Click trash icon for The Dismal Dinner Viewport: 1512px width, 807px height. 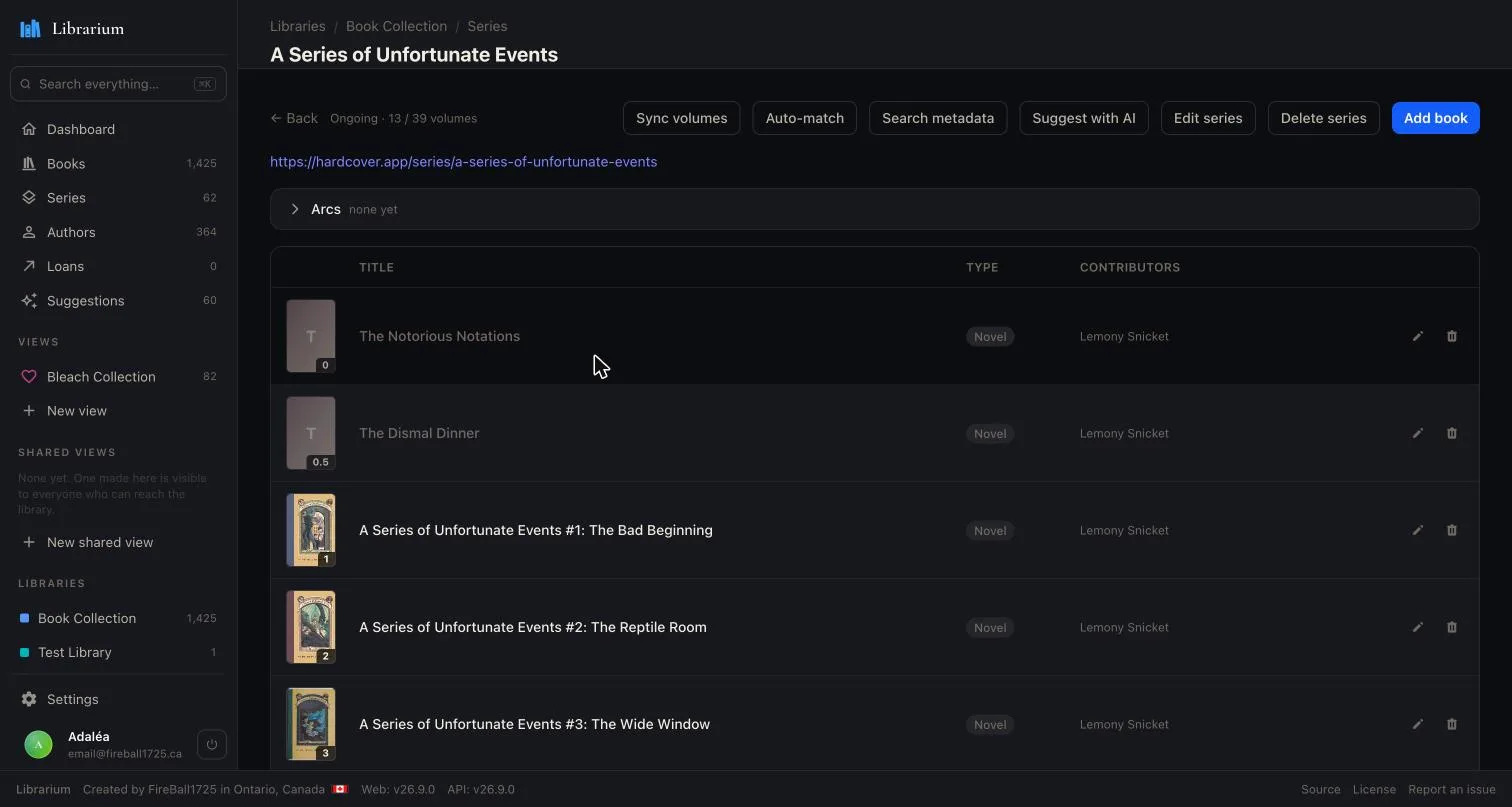[x=1452, y=434]
